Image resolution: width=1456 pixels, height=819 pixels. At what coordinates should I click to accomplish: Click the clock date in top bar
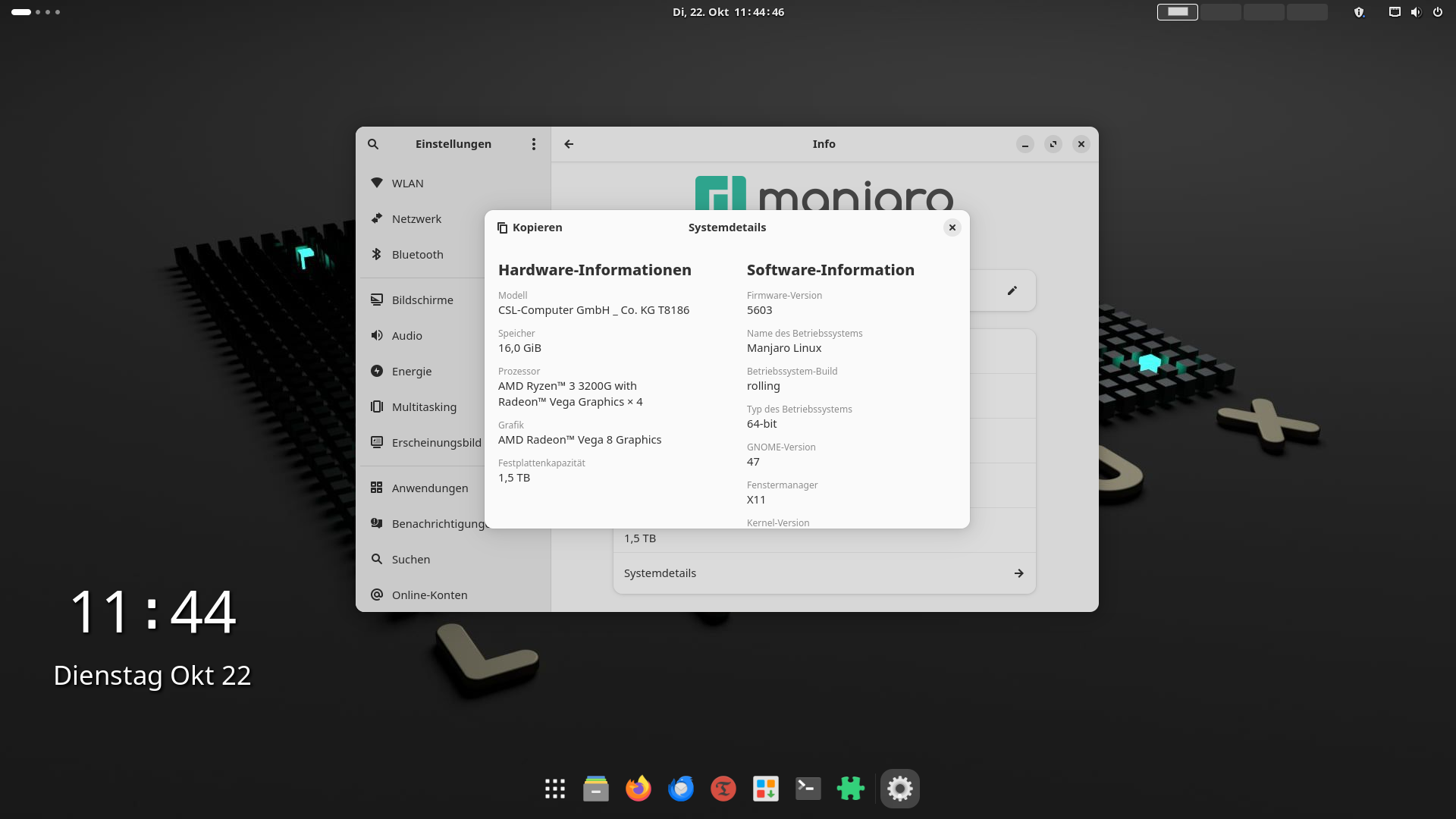pos(728,12)
